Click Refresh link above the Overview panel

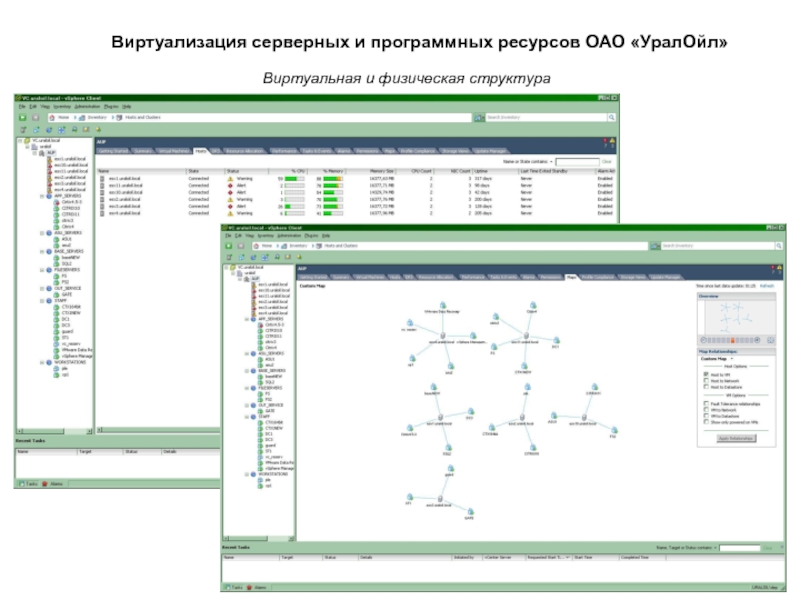(x=767, y=286)
